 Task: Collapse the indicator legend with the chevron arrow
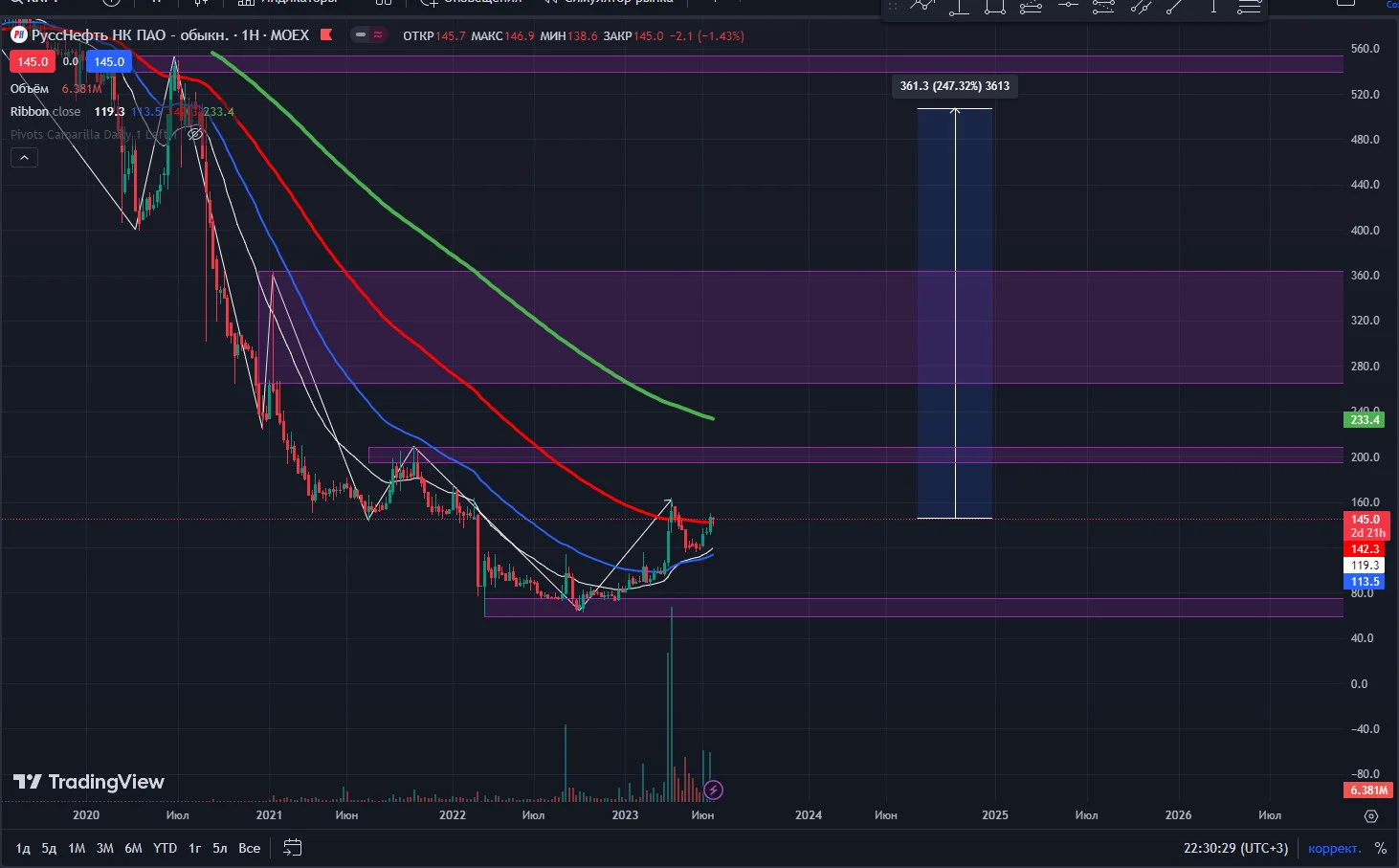coord(24,158)
